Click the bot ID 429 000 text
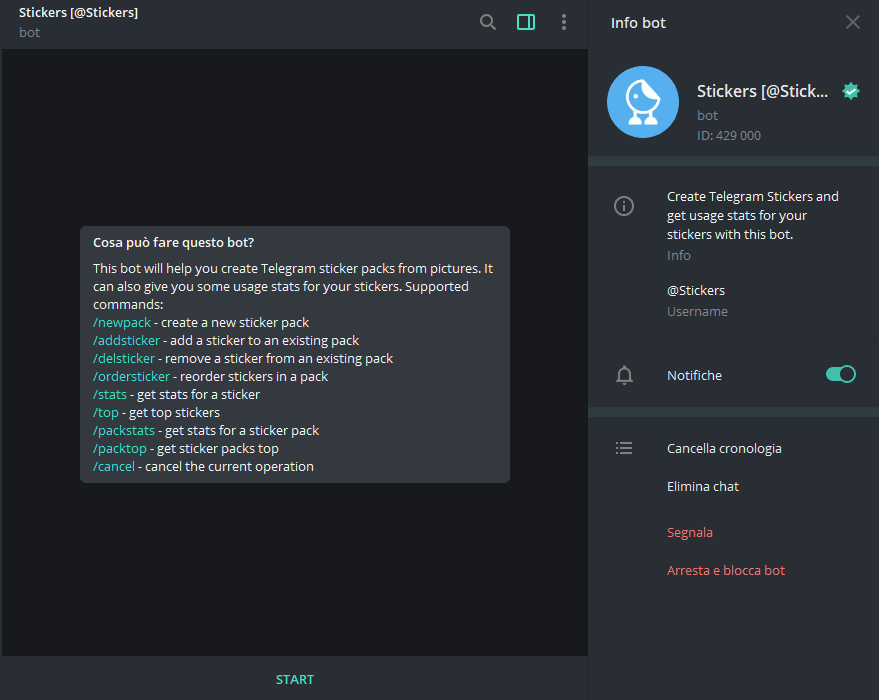879x700 pixels. click(729, 136)
